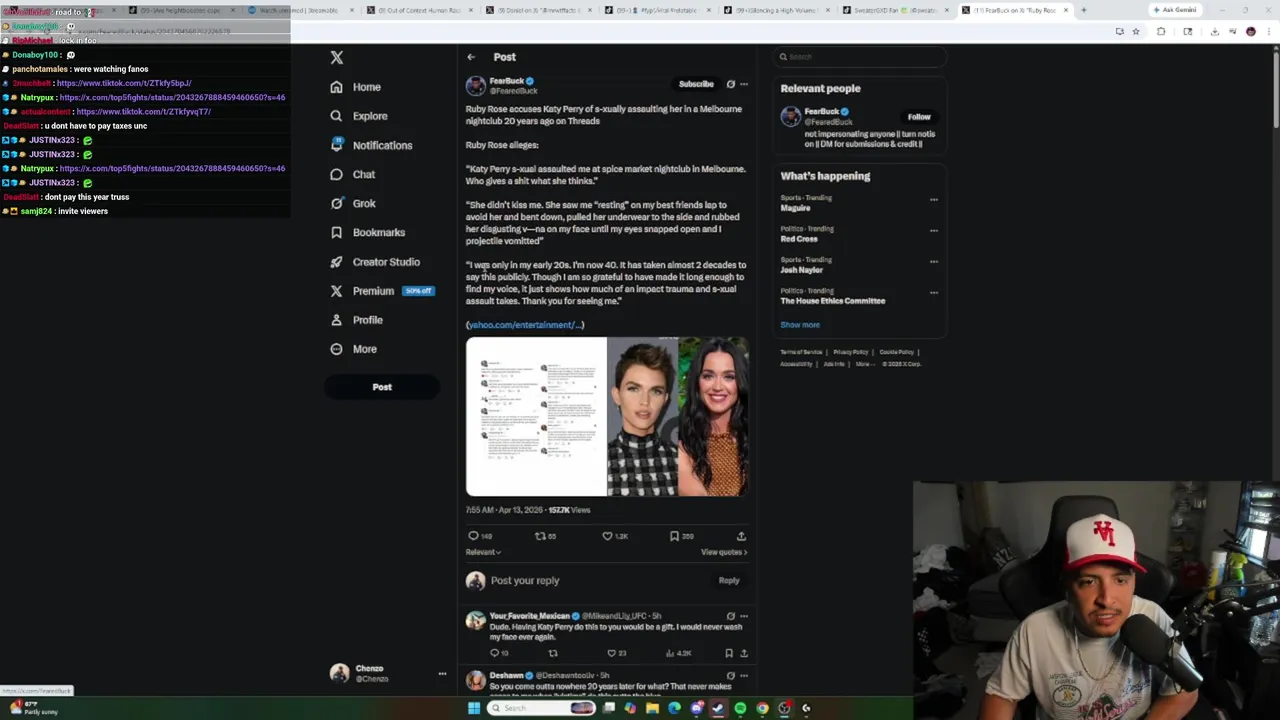Click the reply icon on the main post
Image resolution: width=1280 pixels, height=720 pixels.
[x=474, y=536]
